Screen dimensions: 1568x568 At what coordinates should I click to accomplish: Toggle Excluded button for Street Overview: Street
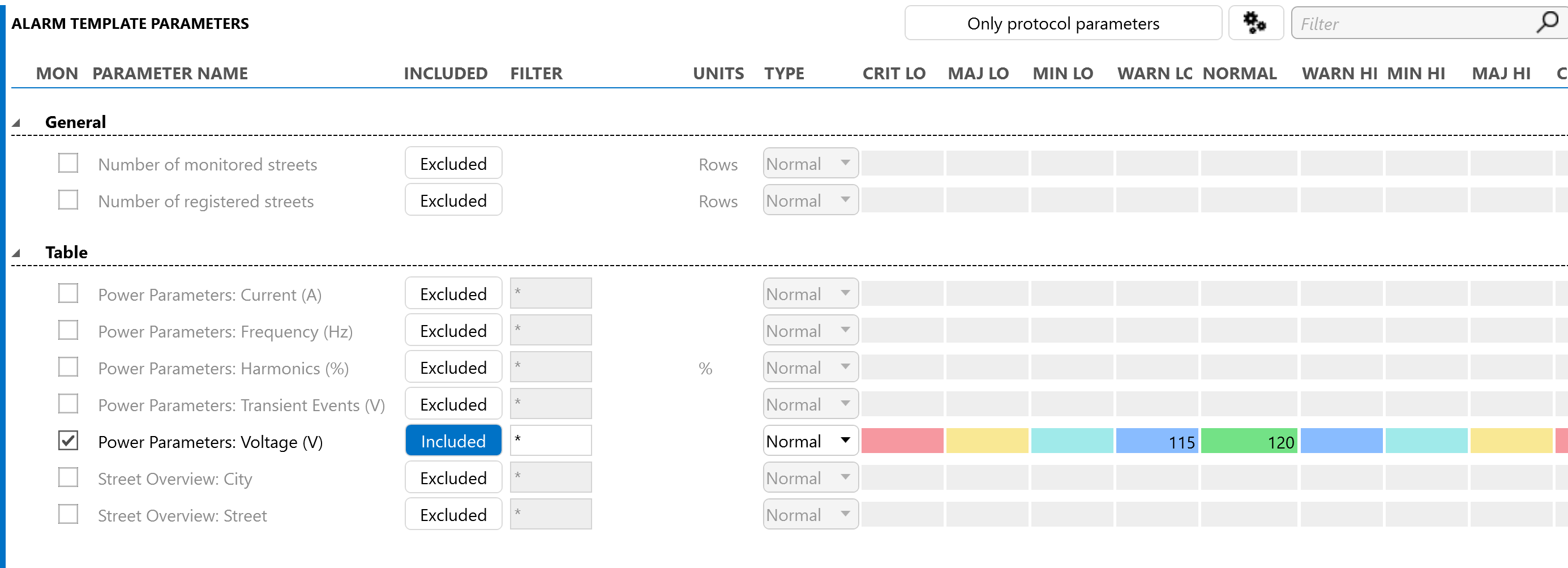click(x=453, y=514)
